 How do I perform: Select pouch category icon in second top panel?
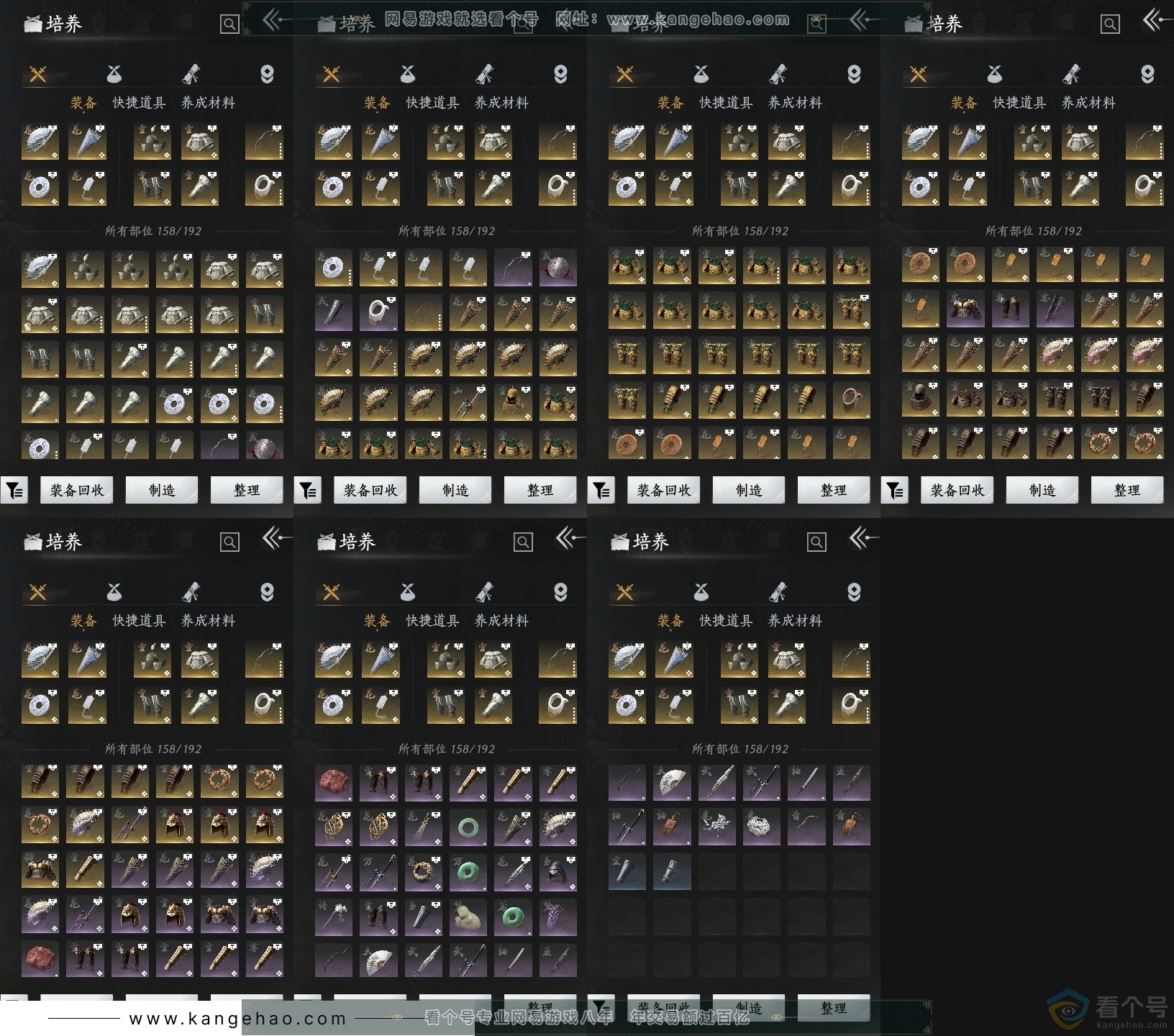(408, 74)
